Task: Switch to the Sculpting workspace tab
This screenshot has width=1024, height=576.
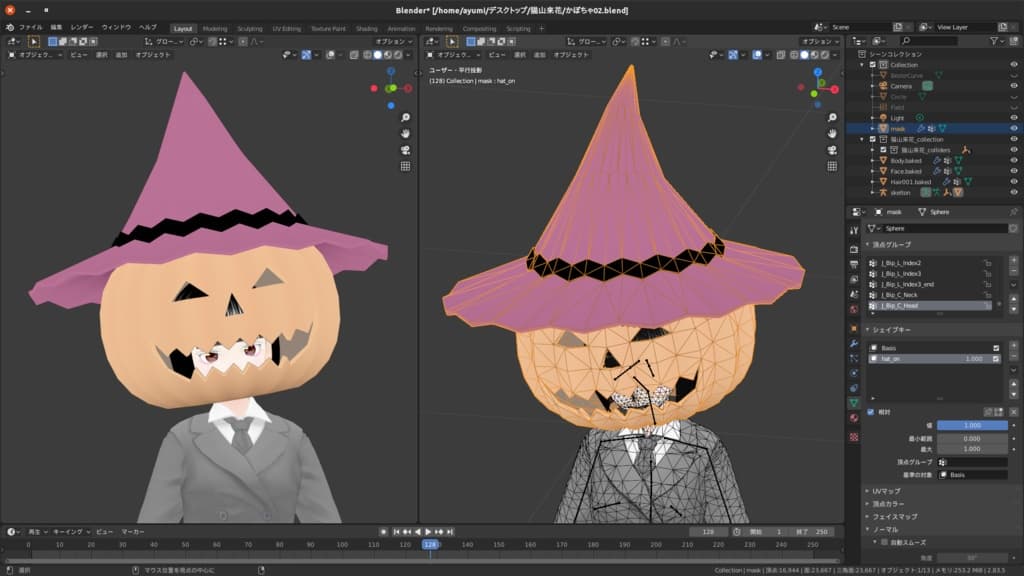Action: tap(250, 28)
